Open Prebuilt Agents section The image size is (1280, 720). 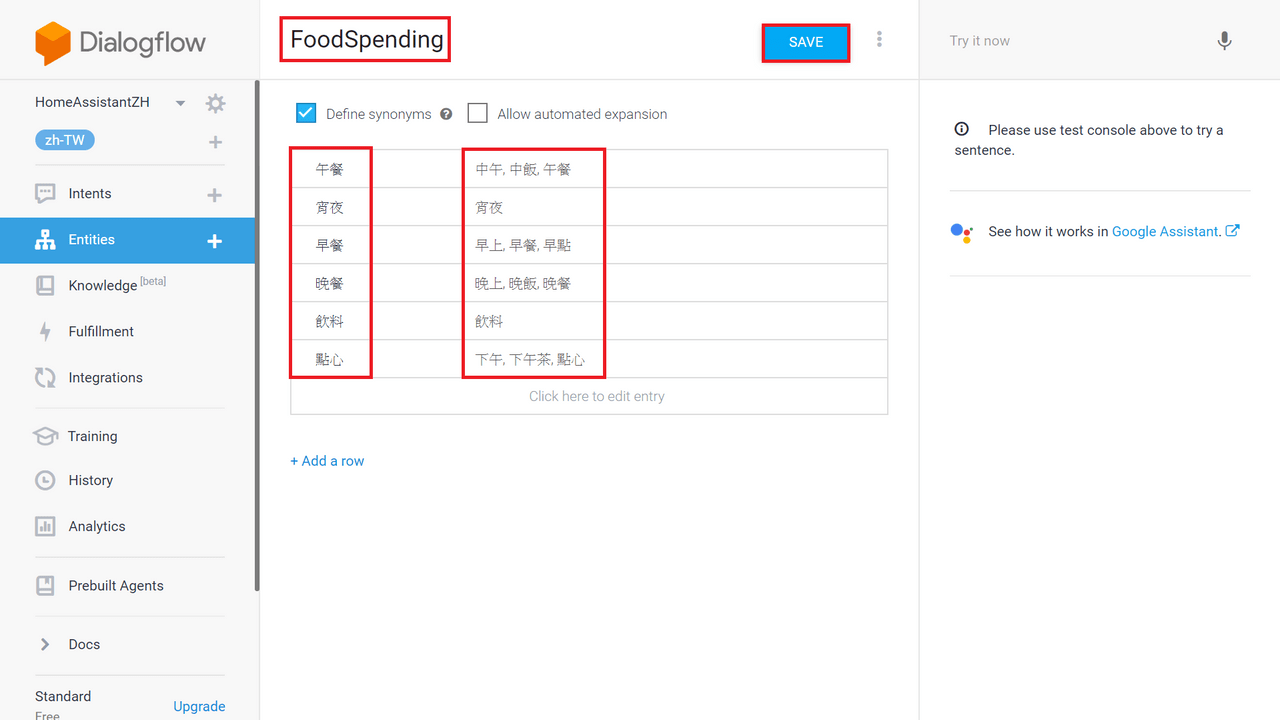(x=116, y=586)
